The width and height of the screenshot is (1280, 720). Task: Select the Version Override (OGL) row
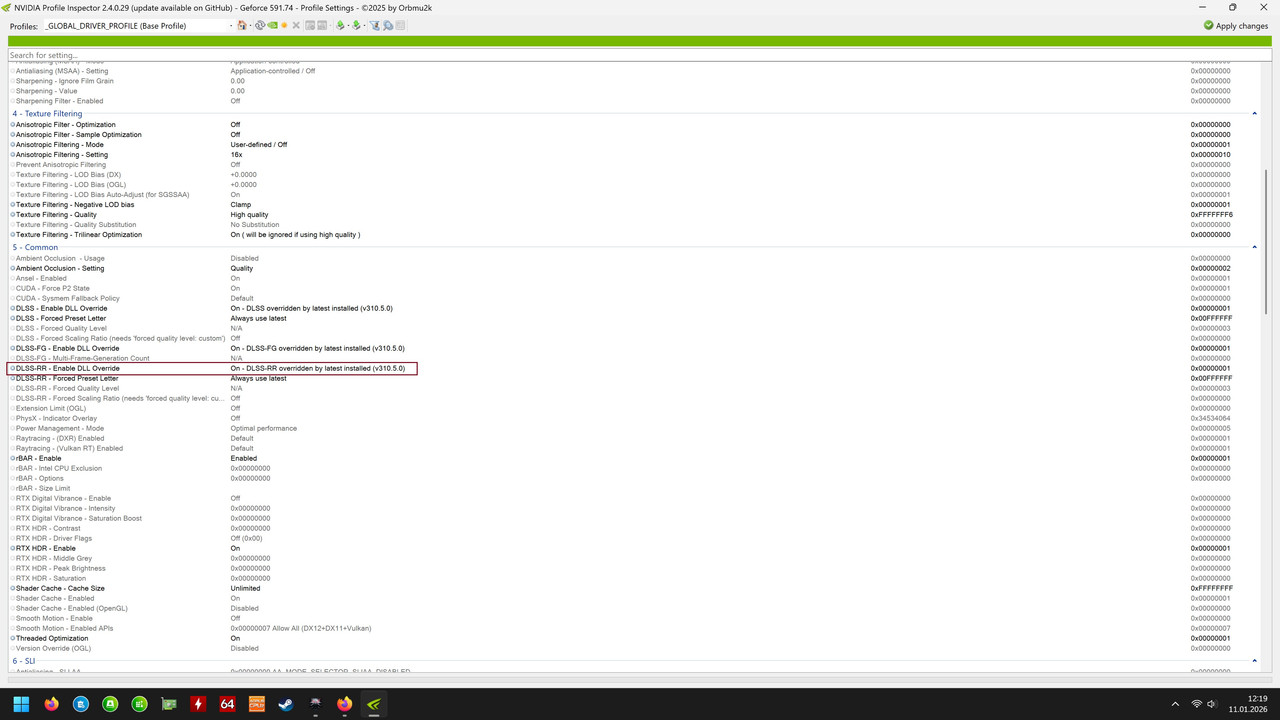(x=635, y=648)
